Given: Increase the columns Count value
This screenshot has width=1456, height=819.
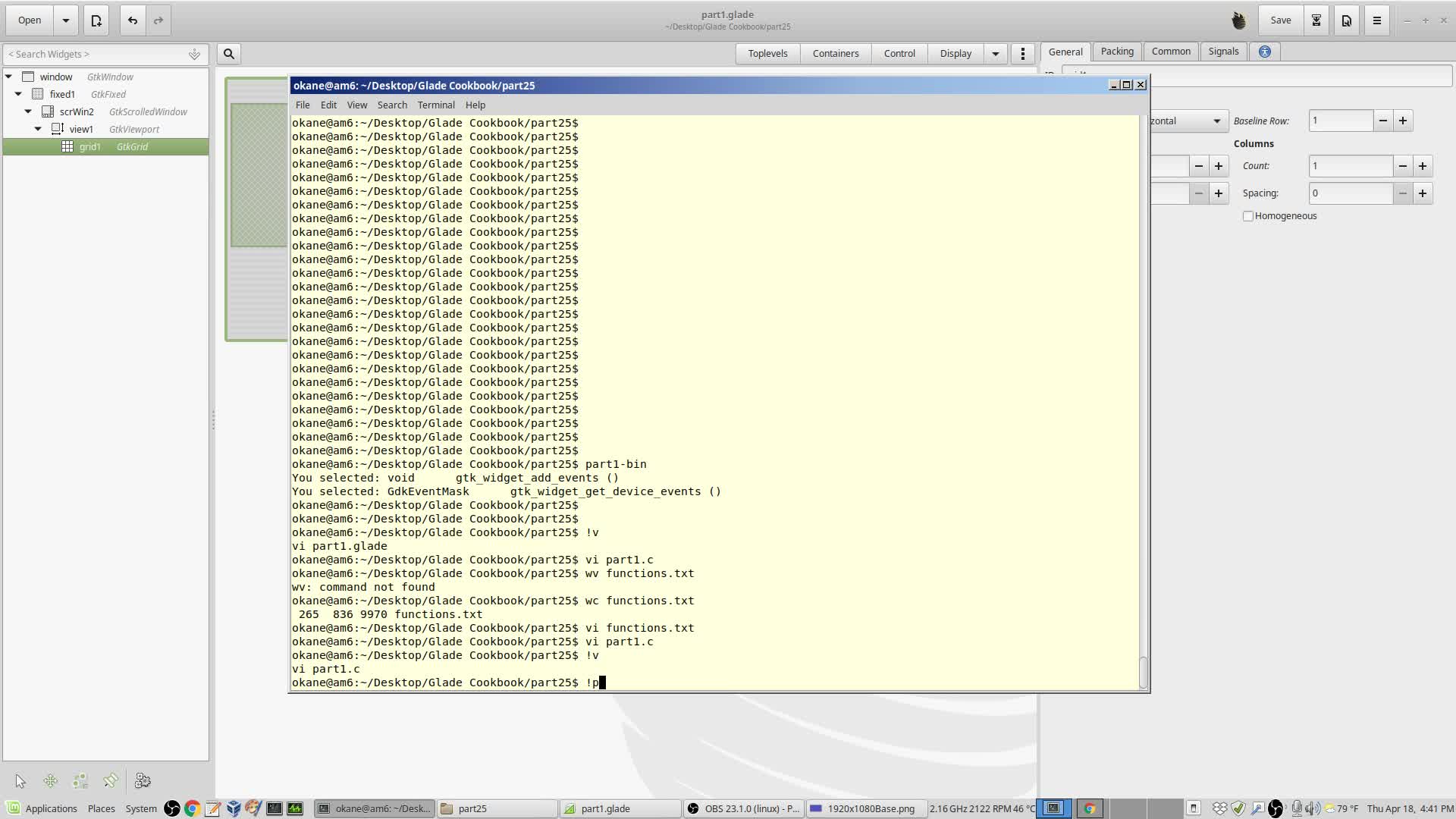Looking at the screenshot, I should pos(1423,166).
